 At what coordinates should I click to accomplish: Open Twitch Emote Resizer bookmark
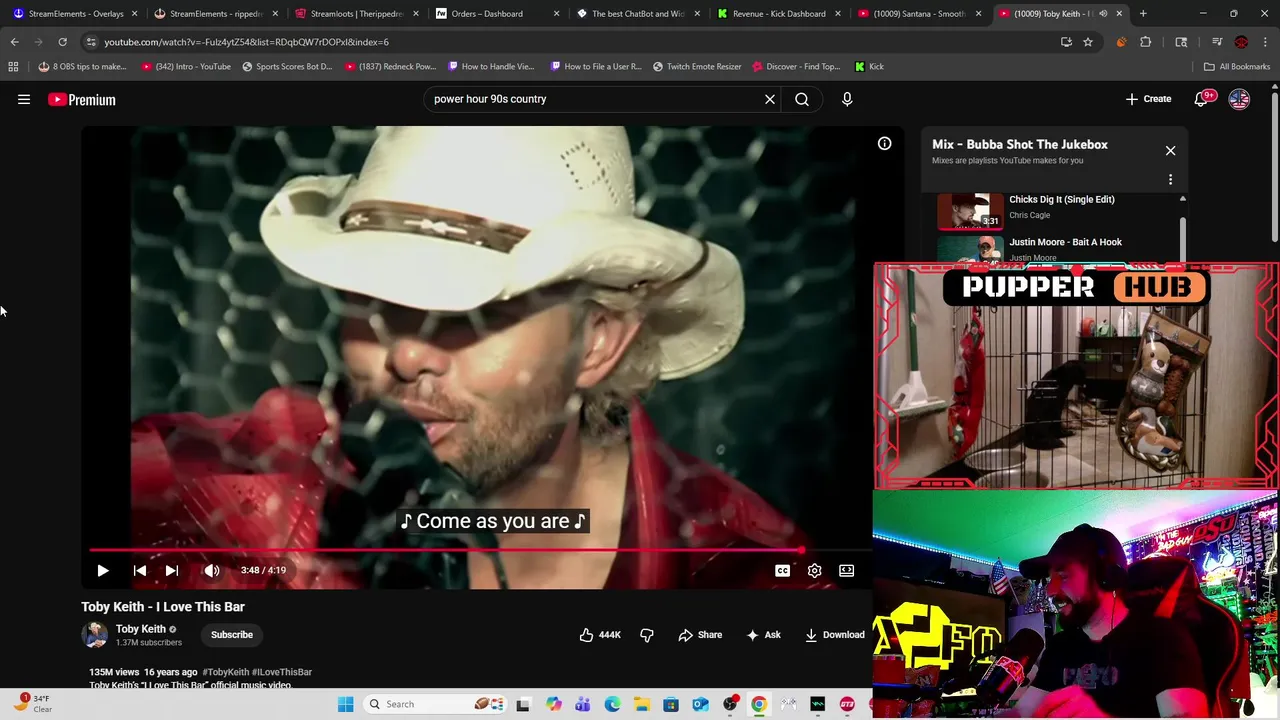click(697, 67)
